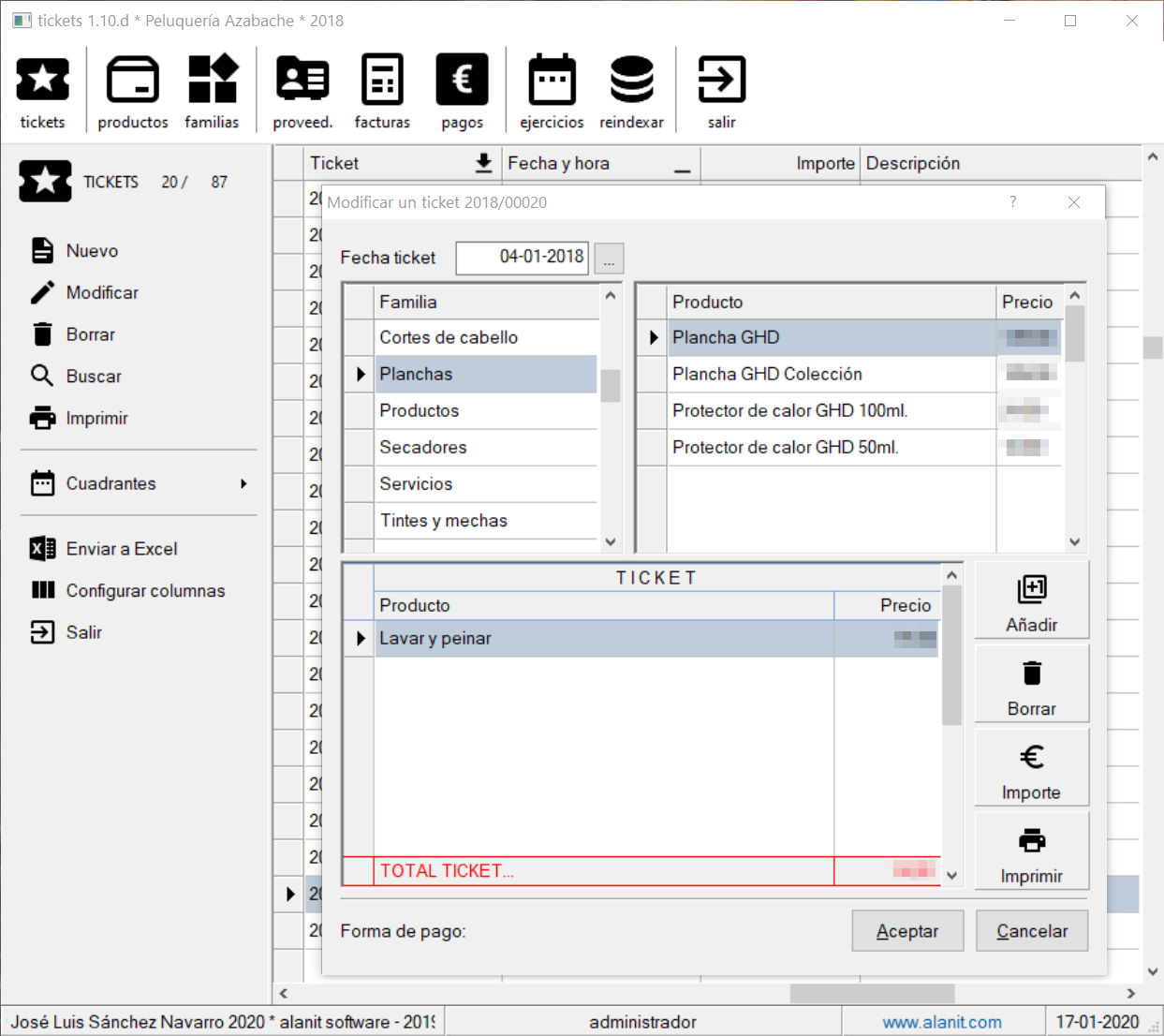Click the Cancelar button
Screen dimensions: 1164x1036
(x=1032, y=931)
